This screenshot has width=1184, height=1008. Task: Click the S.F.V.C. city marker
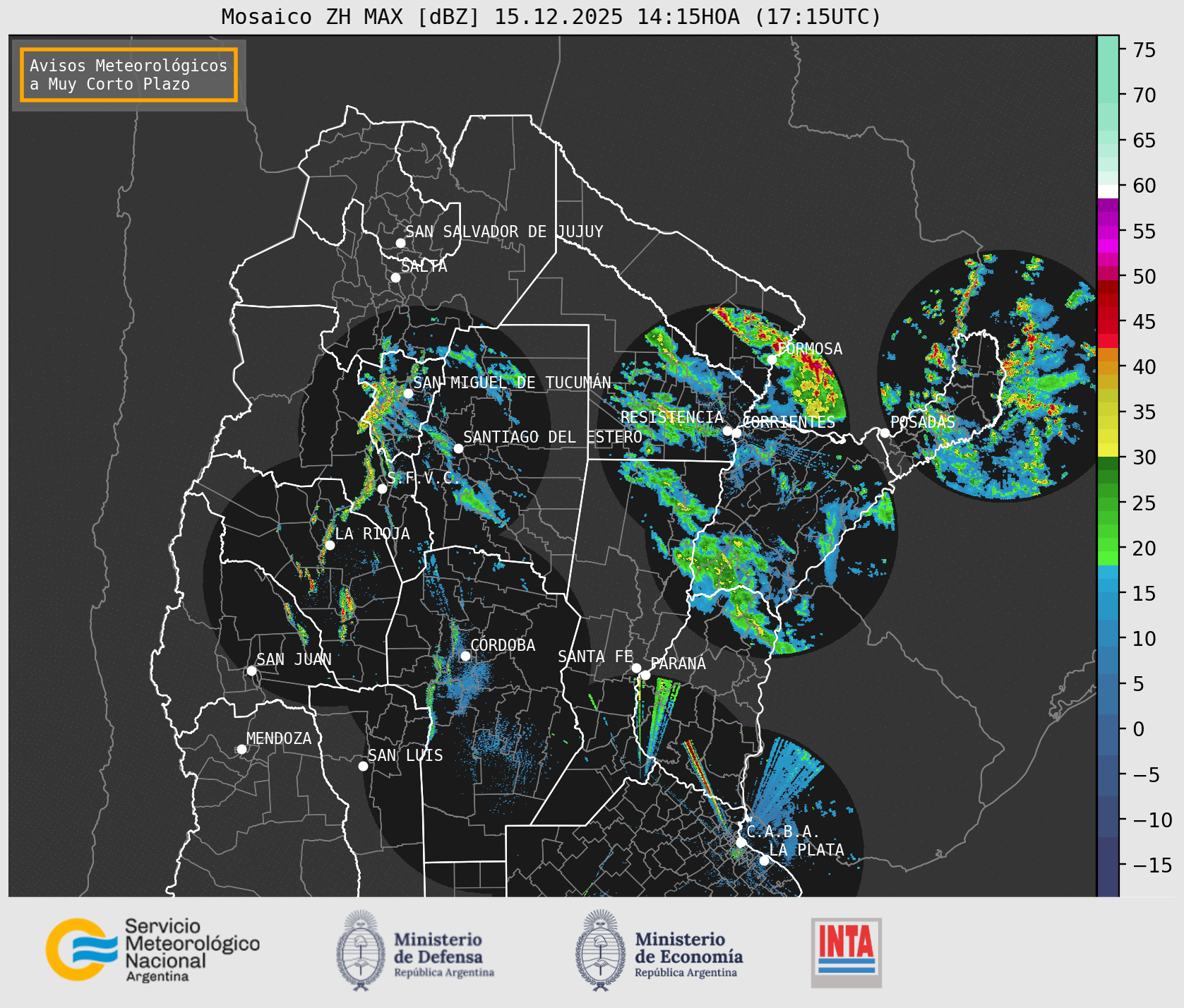pyautogui.click(x=382, y=488)
